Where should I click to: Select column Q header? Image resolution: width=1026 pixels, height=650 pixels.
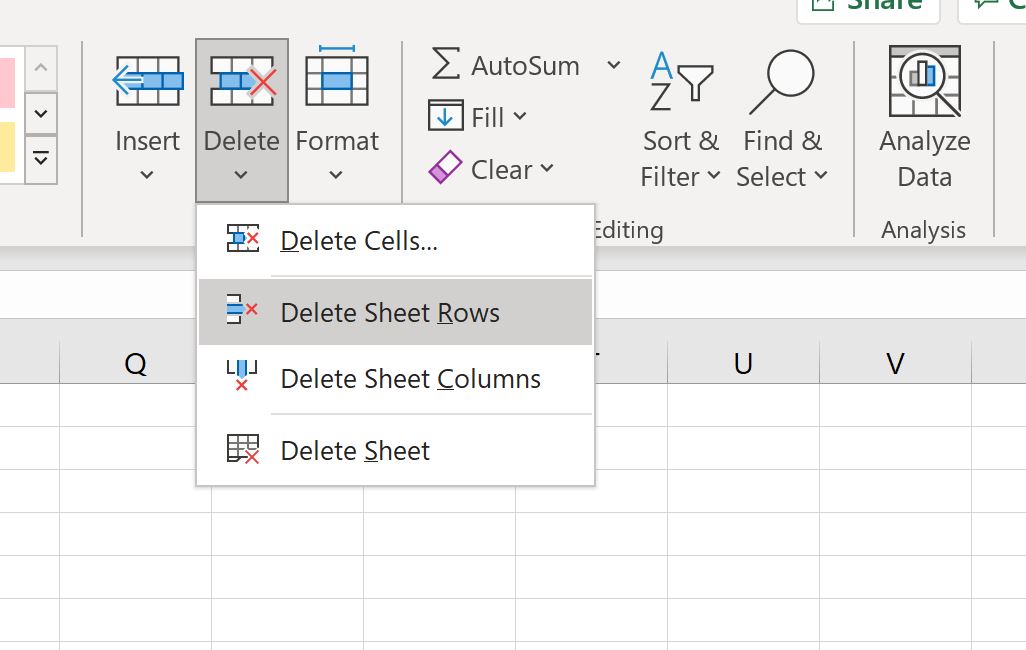(x=136, y=362)
